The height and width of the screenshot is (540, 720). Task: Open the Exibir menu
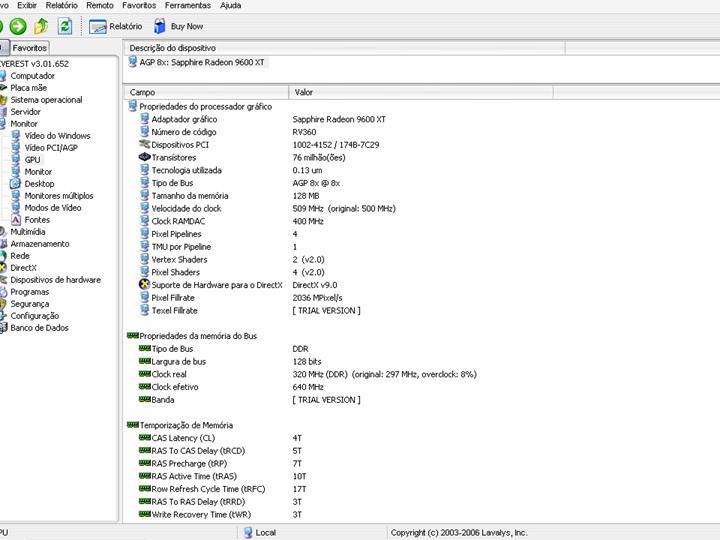(x=27, y=6)
